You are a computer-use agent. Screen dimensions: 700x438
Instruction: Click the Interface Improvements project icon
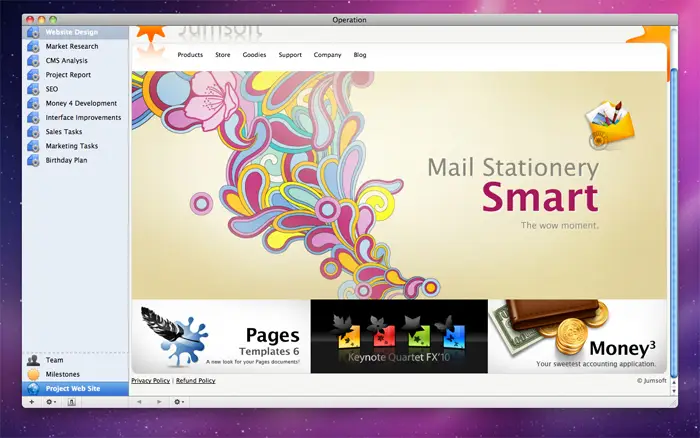[33, 118]
